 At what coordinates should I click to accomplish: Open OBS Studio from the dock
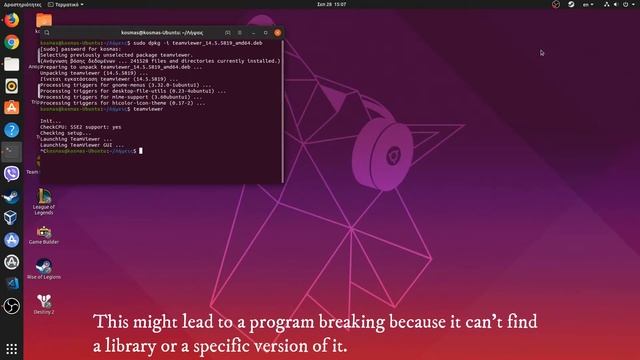pos(11,306)
